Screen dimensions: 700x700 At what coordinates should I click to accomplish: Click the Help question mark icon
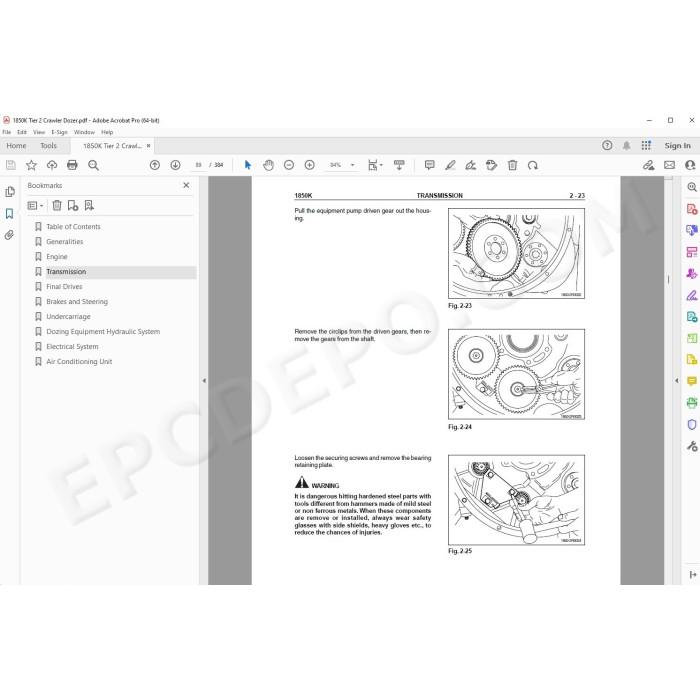pyautogui.click(x=607, y=145)
